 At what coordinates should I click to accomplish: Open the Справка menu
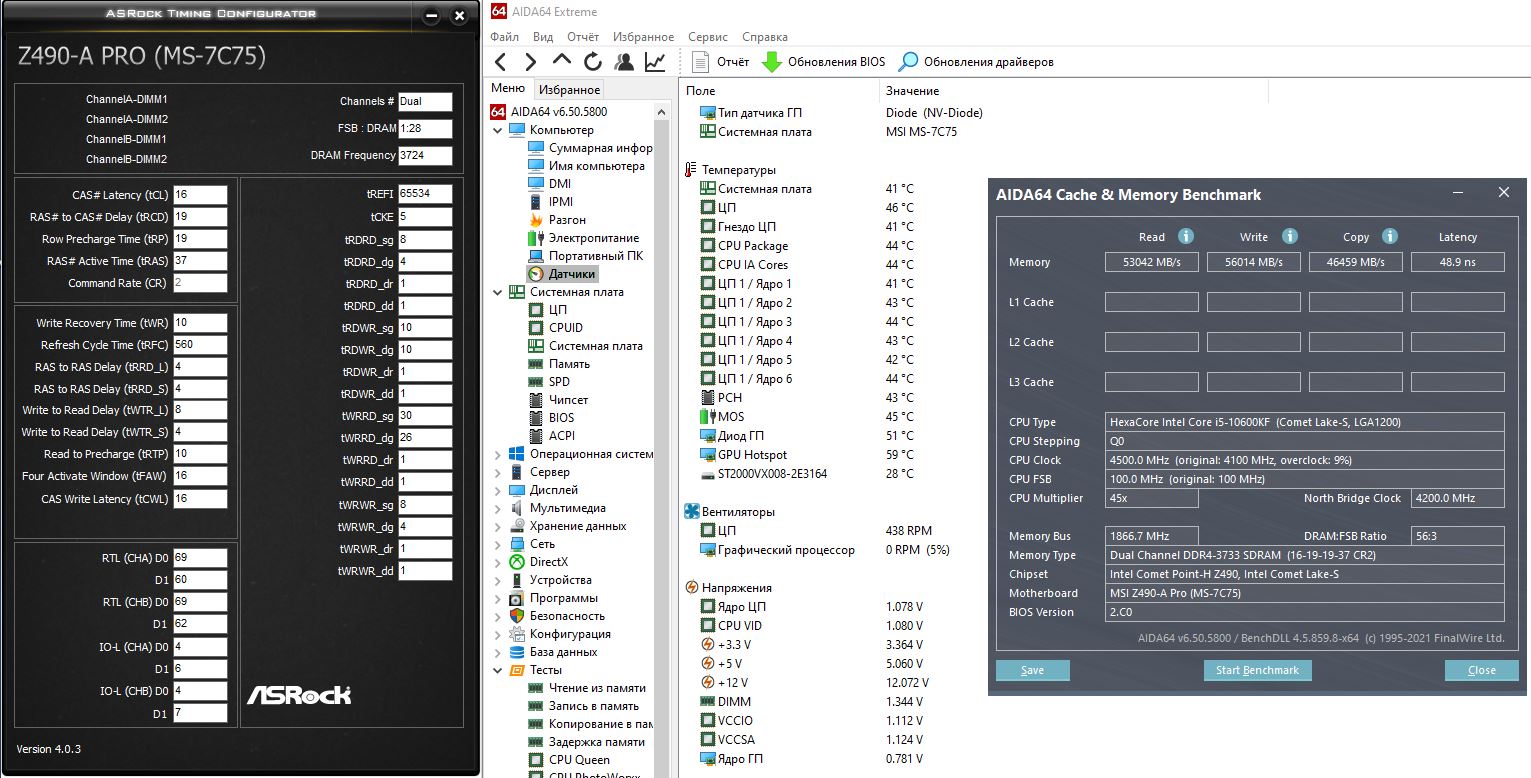coord(765,37)
